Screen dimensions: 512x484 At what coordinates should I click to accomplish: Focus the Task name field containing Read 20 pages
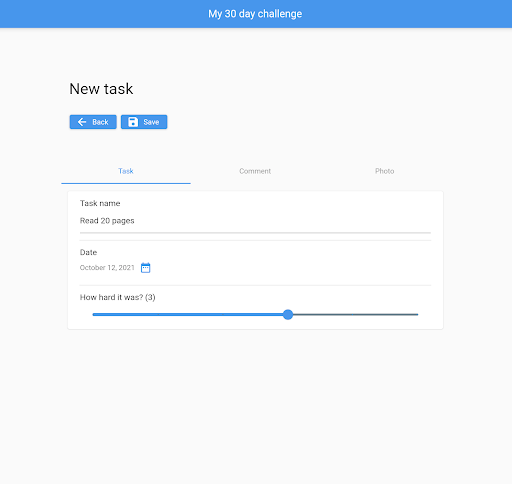(255, 221)
